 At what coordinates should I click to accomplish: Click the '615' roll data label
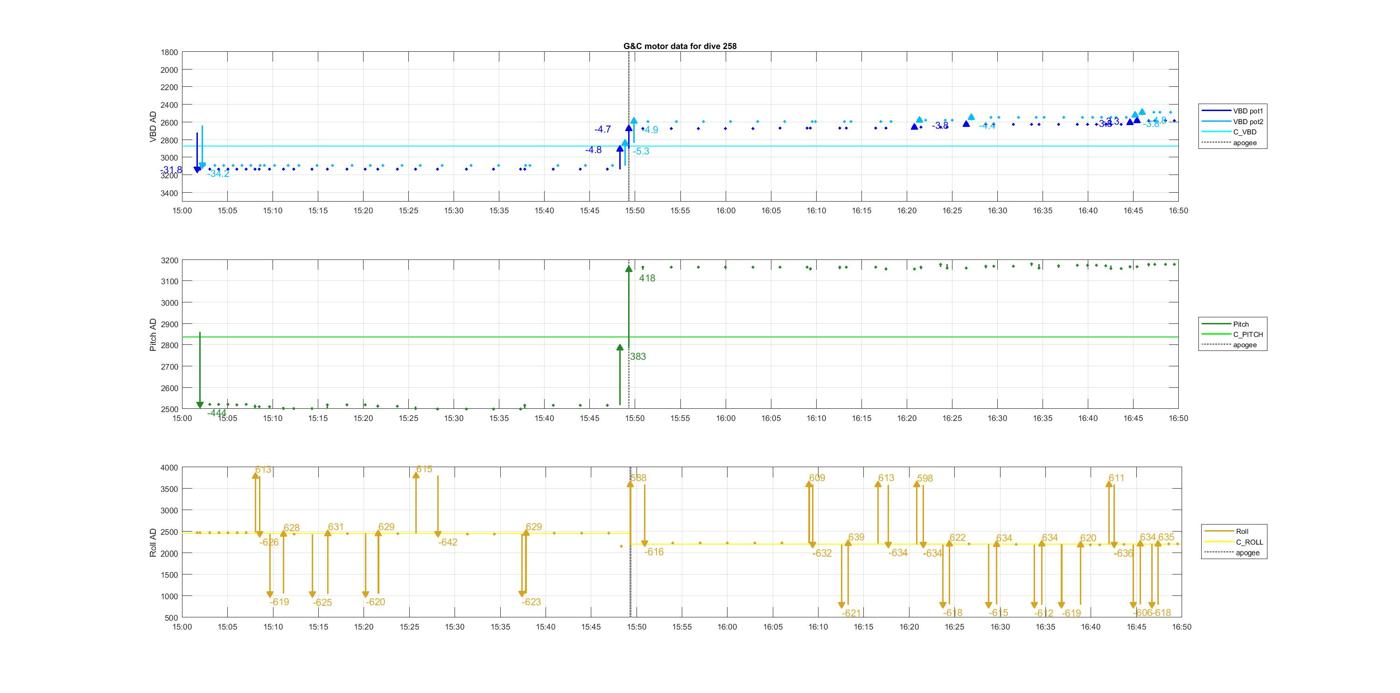tap(424, 469)
